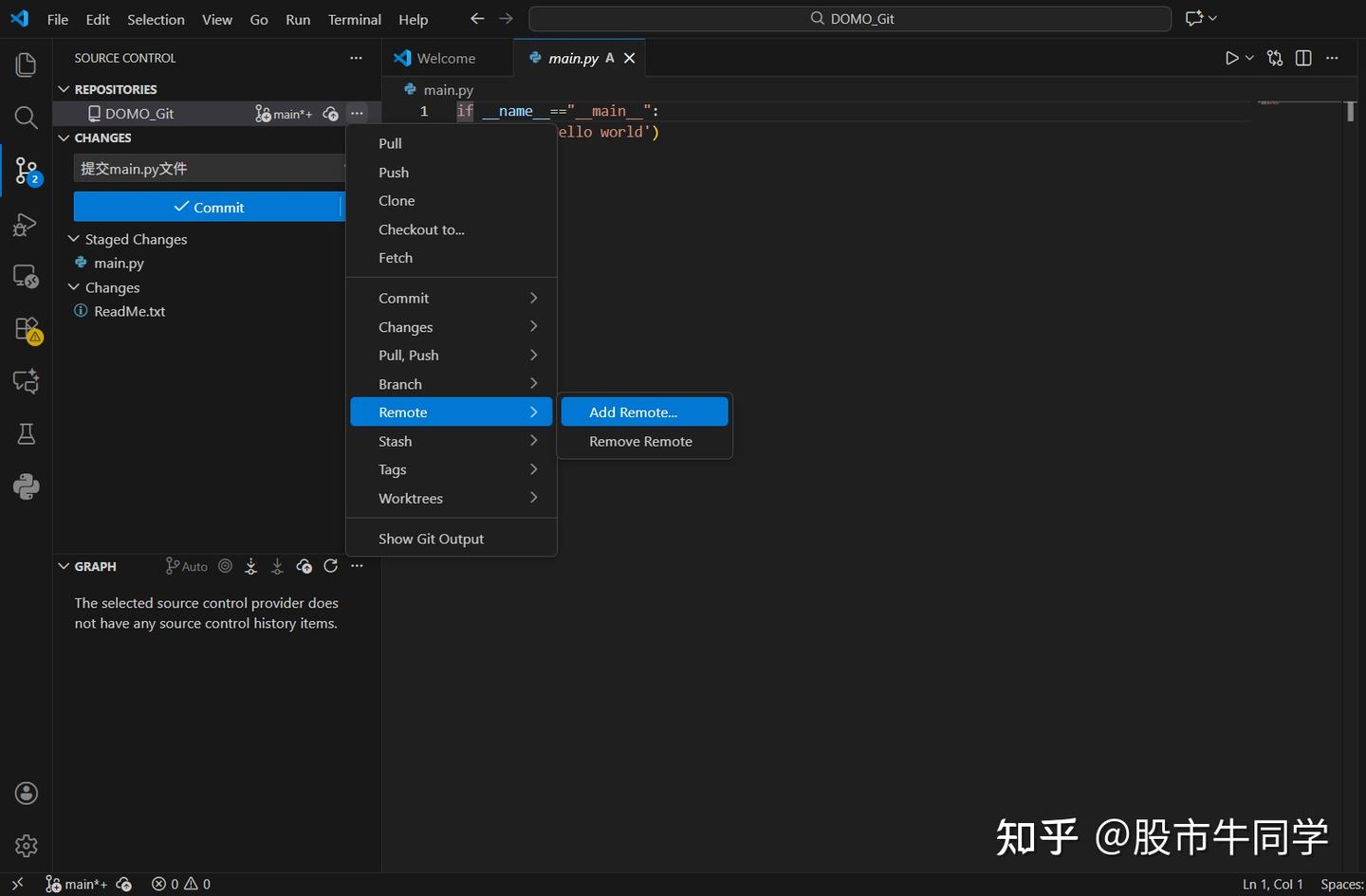1366x896 pixels.
Task: Toggle Auto mode in the Graph panel
Action: pyautogui.click(x=186, y=565)
